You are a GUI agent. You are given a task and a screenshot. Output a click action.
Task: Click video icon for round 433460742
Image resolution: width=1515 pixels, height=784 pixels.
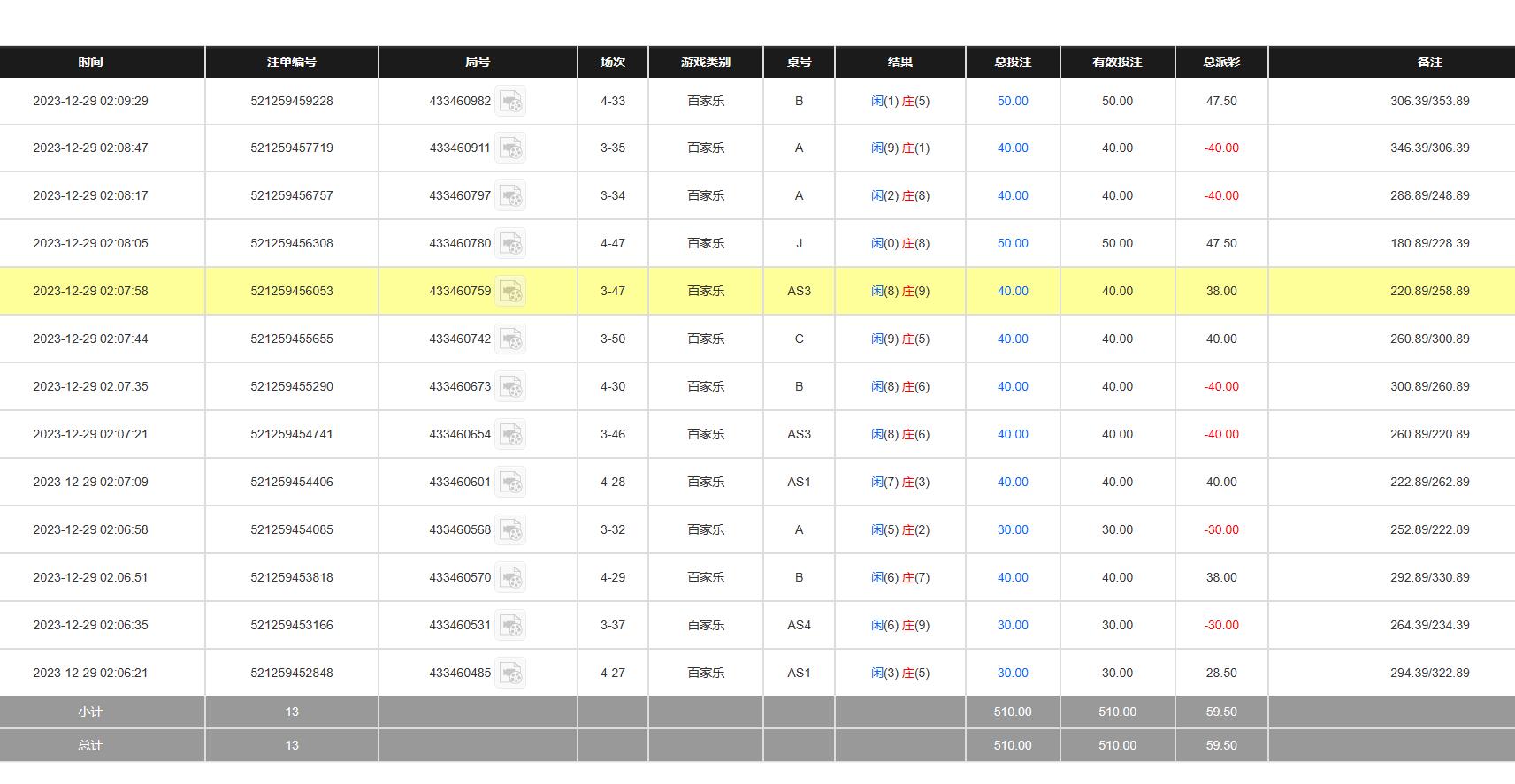[510, 339]
